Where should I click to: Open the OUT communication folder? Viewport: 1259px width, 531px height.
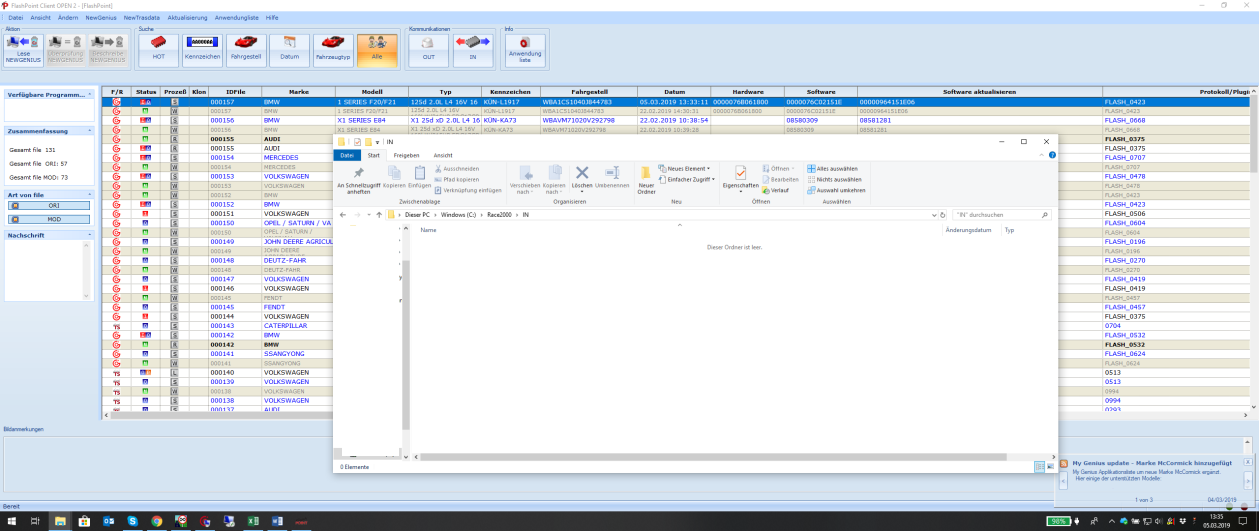pos(429,50)
